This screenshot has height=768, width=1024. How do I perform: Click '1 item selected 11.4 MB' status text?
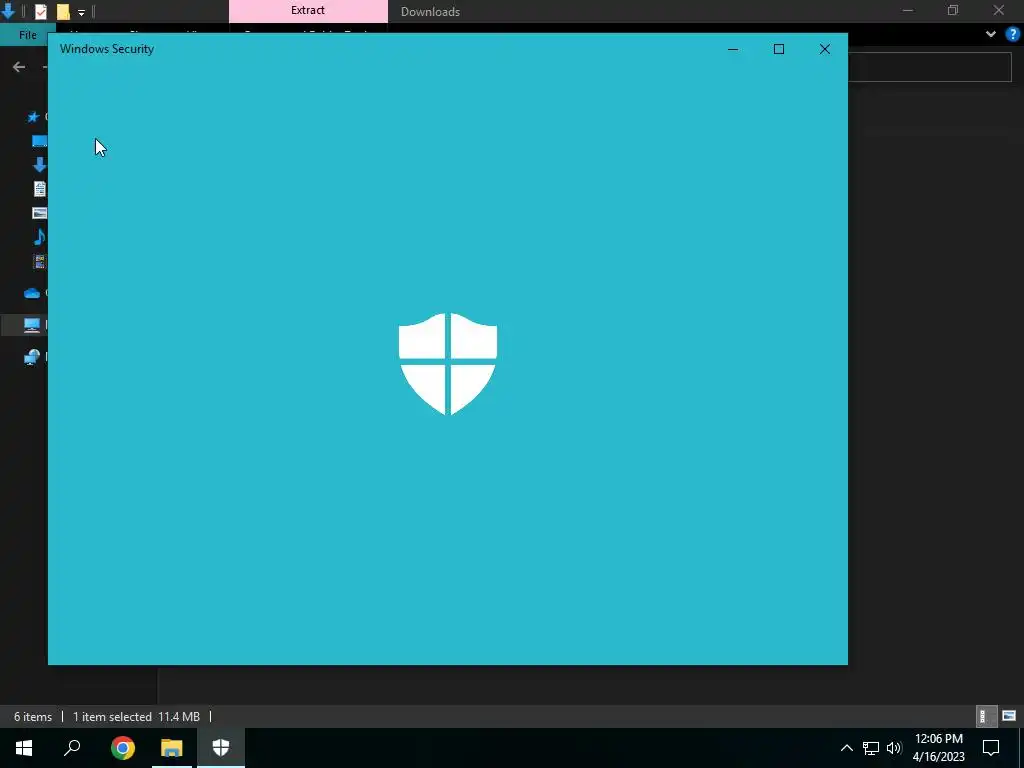pos(136,716)
